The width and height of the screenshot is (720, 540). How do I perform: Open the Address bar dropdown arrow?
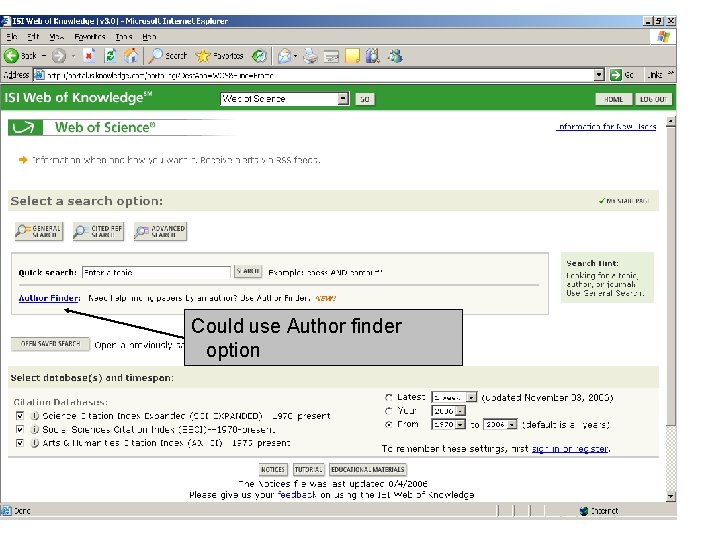point(599,75)
